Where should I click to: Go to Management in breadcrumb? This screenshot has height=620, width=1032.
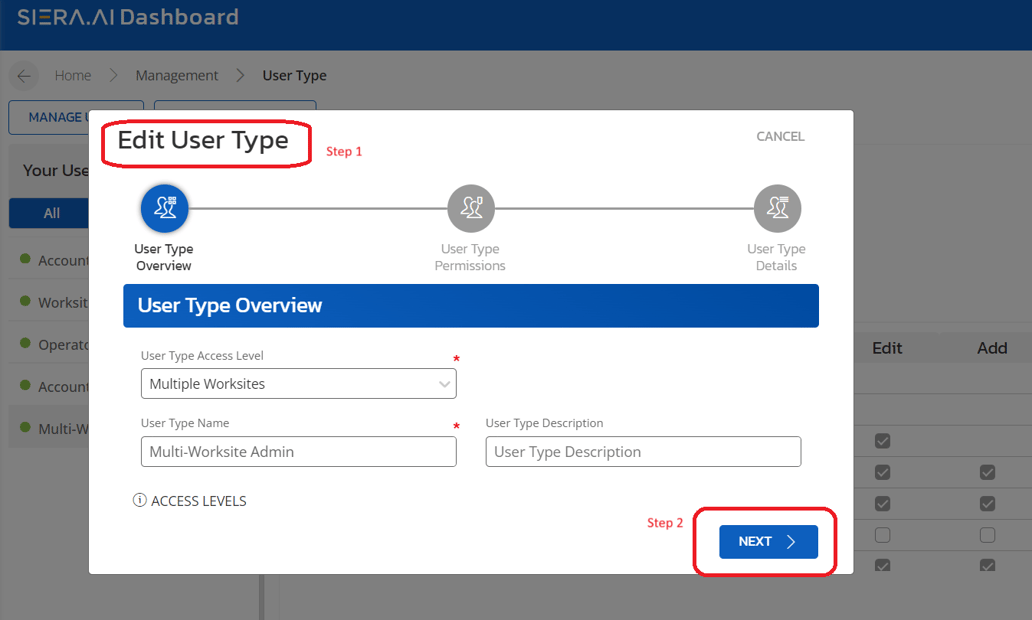tap(176, 76)
